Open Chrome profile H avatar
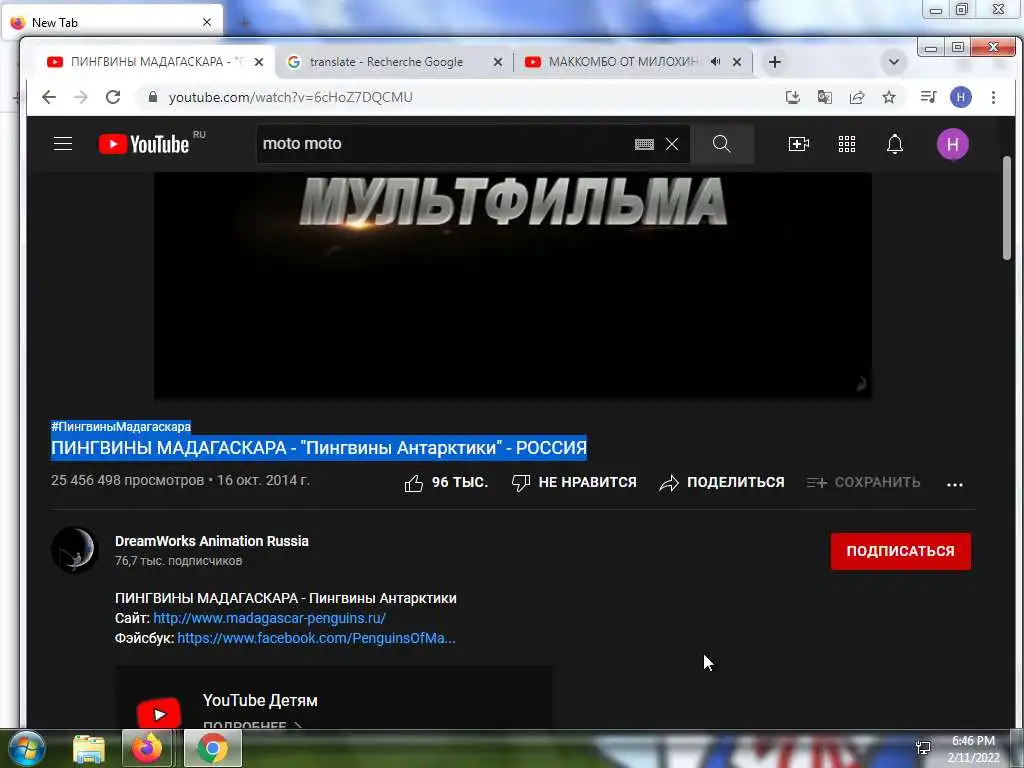Image resolution: width=1024 pixels, height=768 pixels. (x=961, y=97)
